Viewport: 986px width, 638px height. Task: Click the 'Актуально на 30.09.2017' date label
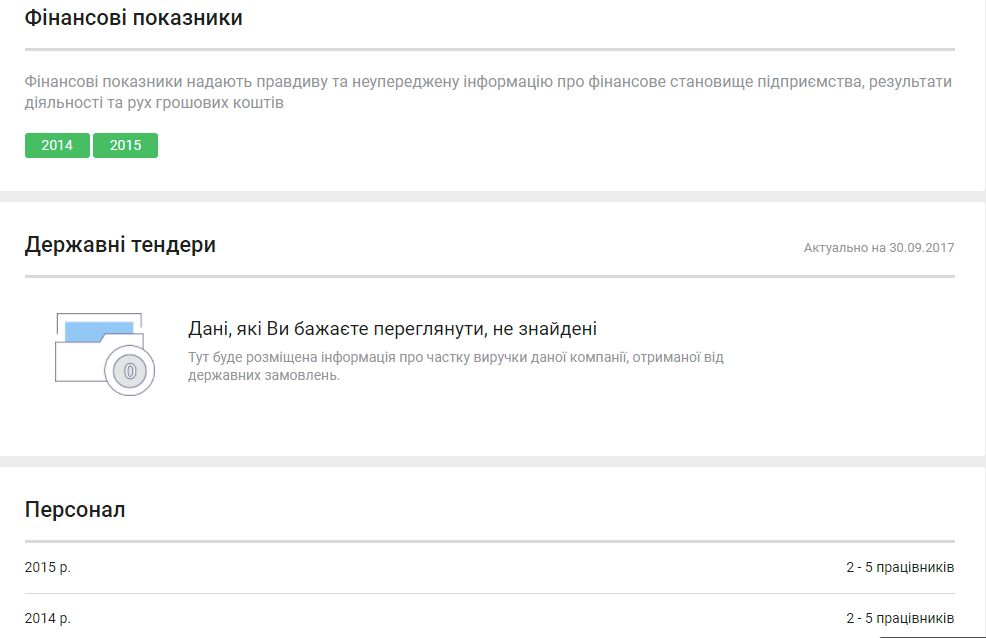(878, 247)
